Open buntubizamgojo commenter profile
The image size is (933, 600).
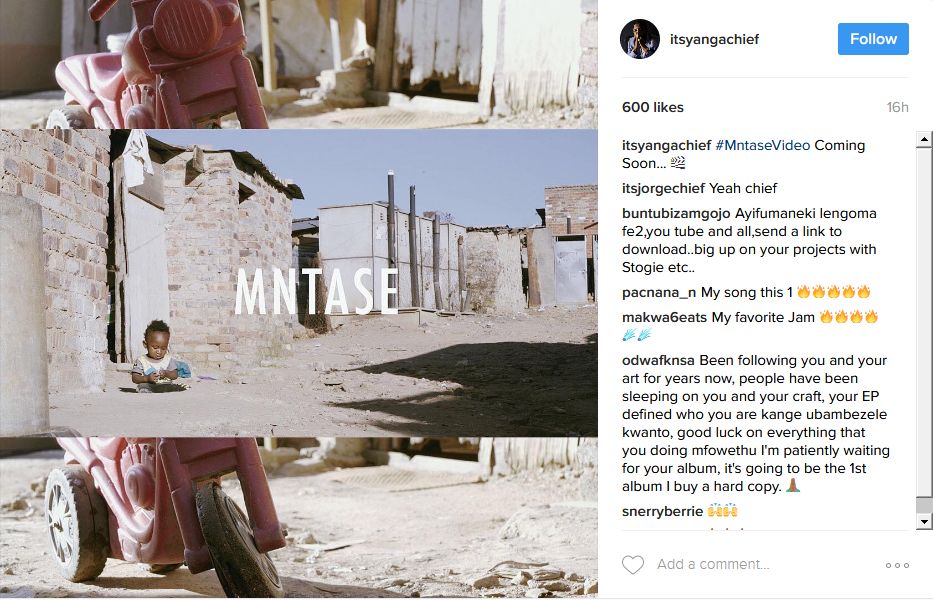(x=676, y=214)
